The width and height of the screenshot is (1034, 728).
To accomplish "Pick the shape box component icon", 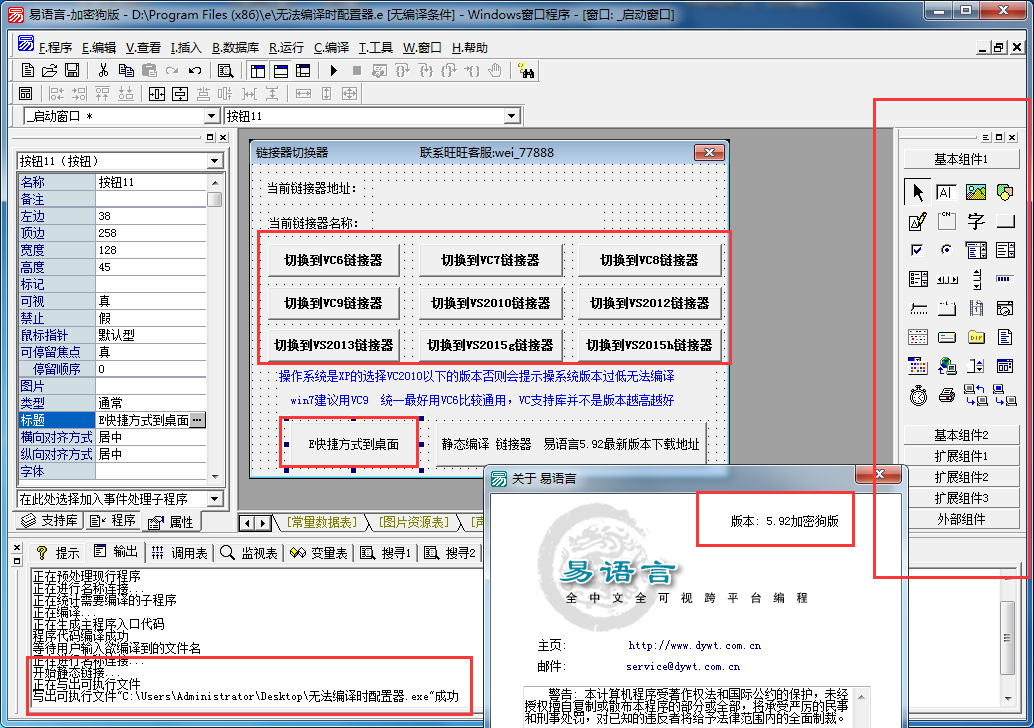I will (1005, 192).
